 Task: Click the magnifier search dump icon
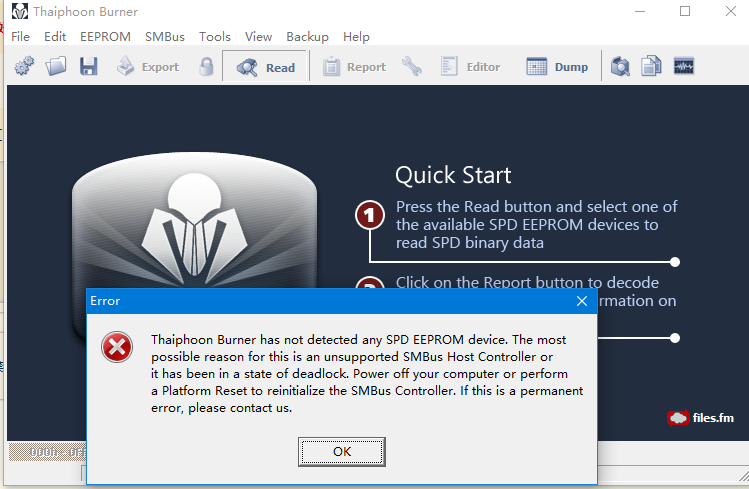(x=620, y=66)
